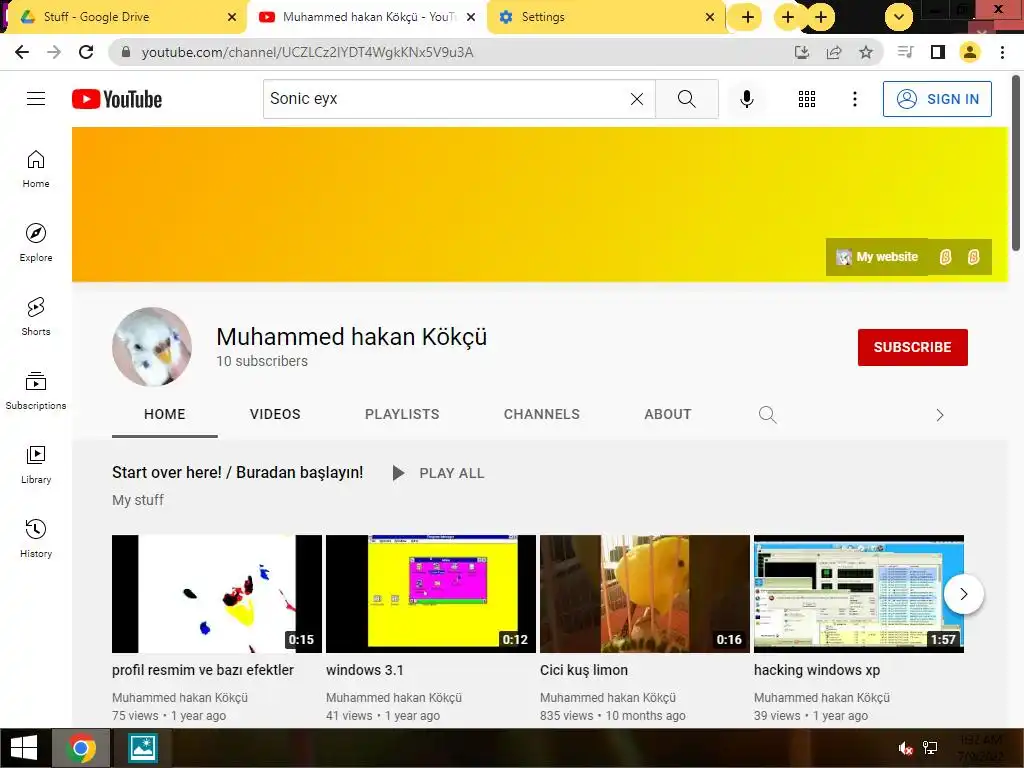Click the network icon in system tray
1024x768 pixels.
coord(930,748)
